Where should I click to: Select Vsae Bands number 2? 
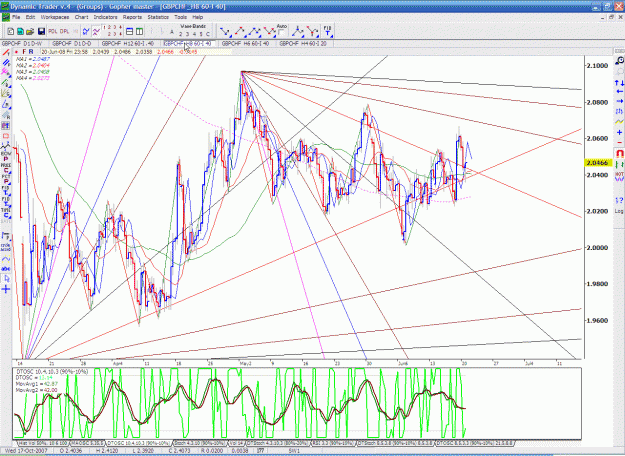pyautogui.click(x=181, y=34)
